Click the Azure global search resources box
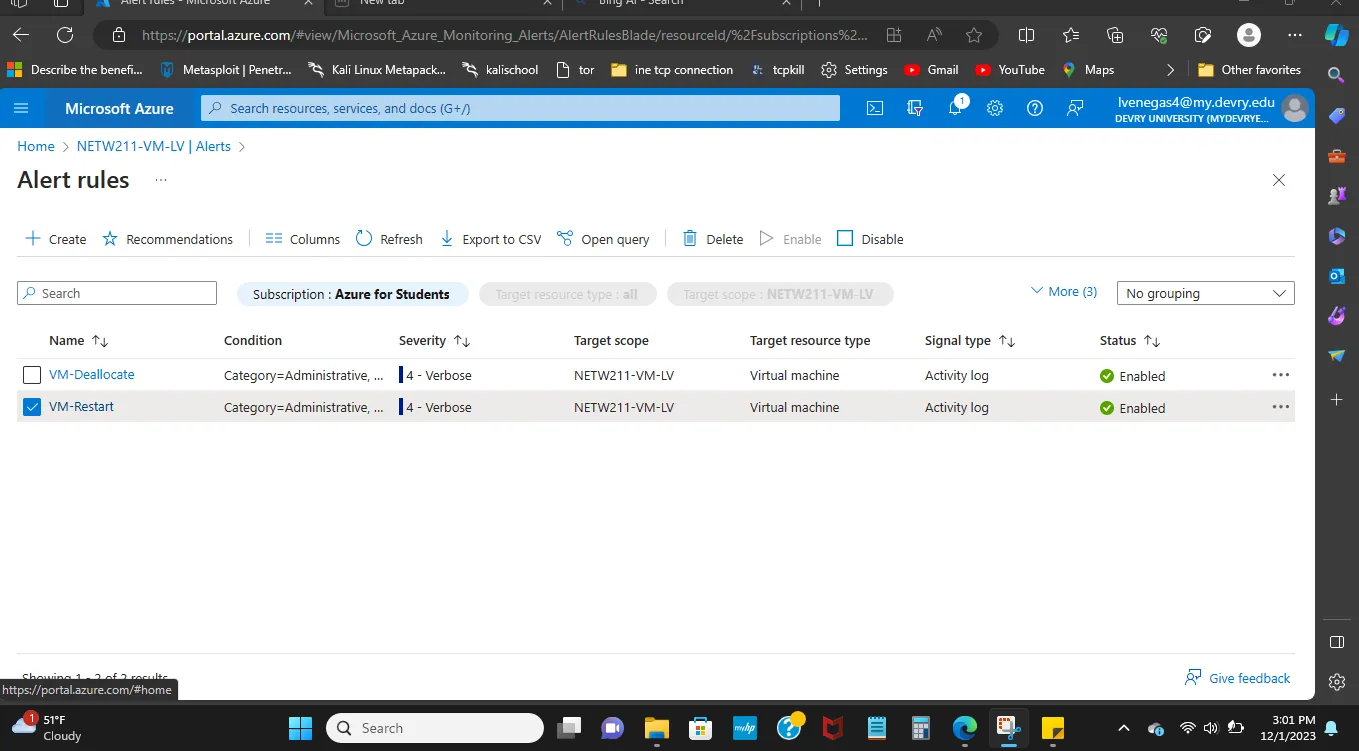Viewport: 1359px width, 751px height. pyautogui.click(x=520, y=108)
